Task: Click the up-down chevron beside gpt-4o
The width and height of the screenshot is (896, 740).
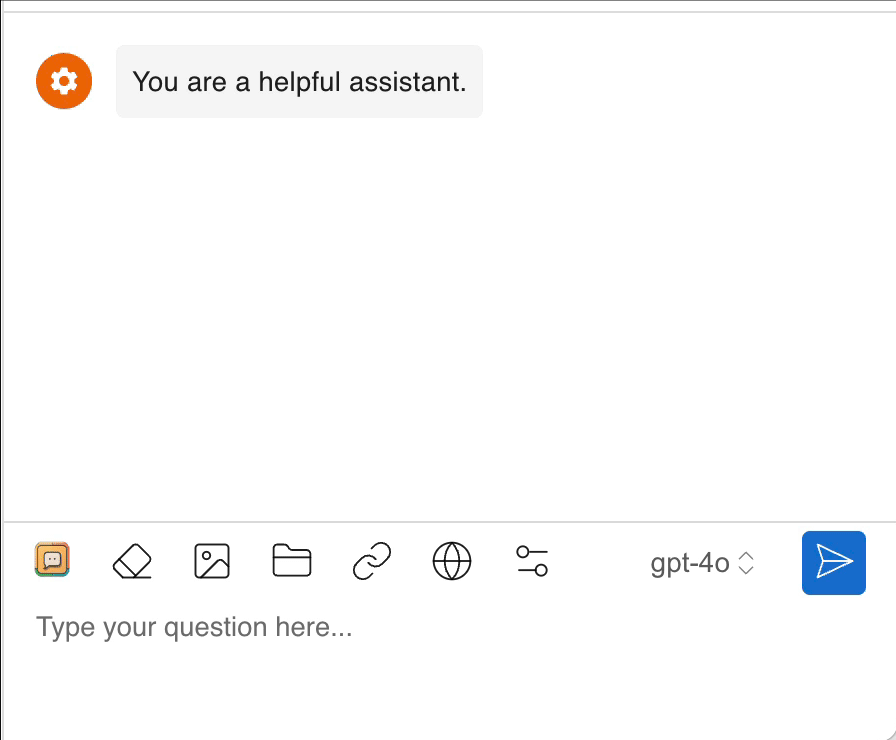Action: tap(746, 563)
